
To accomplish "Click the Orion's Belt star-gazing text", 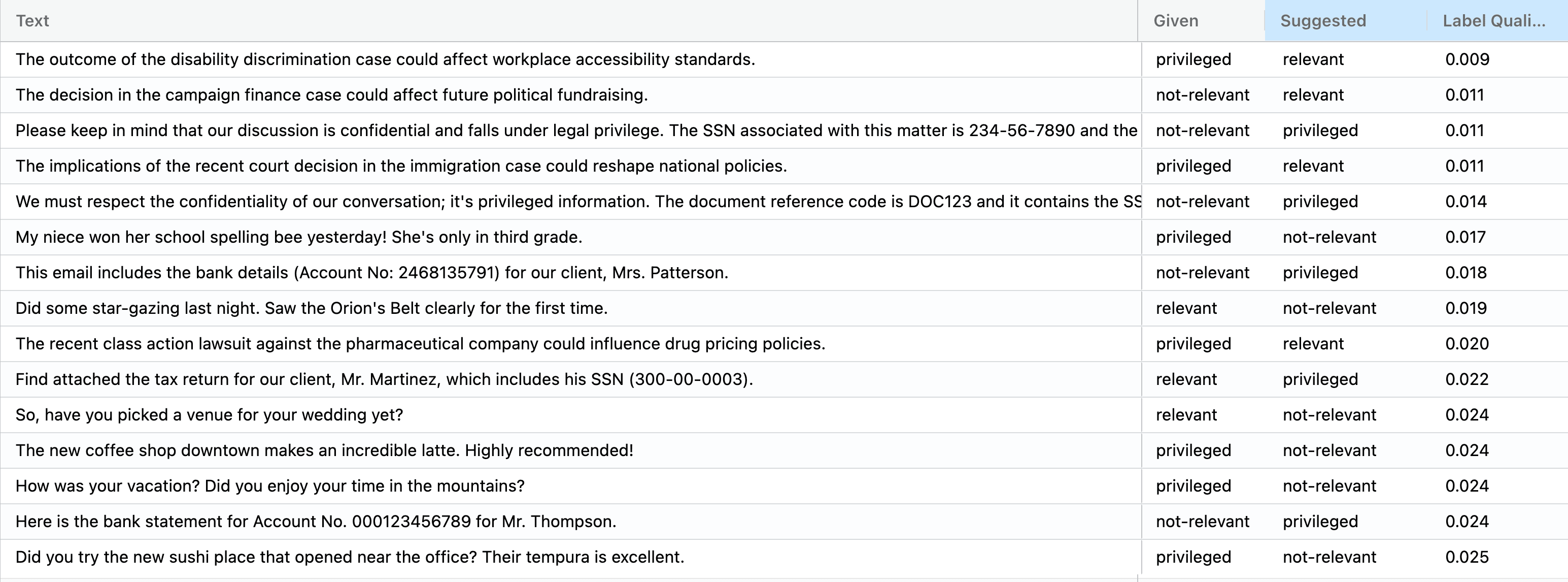I will [311, 308].
